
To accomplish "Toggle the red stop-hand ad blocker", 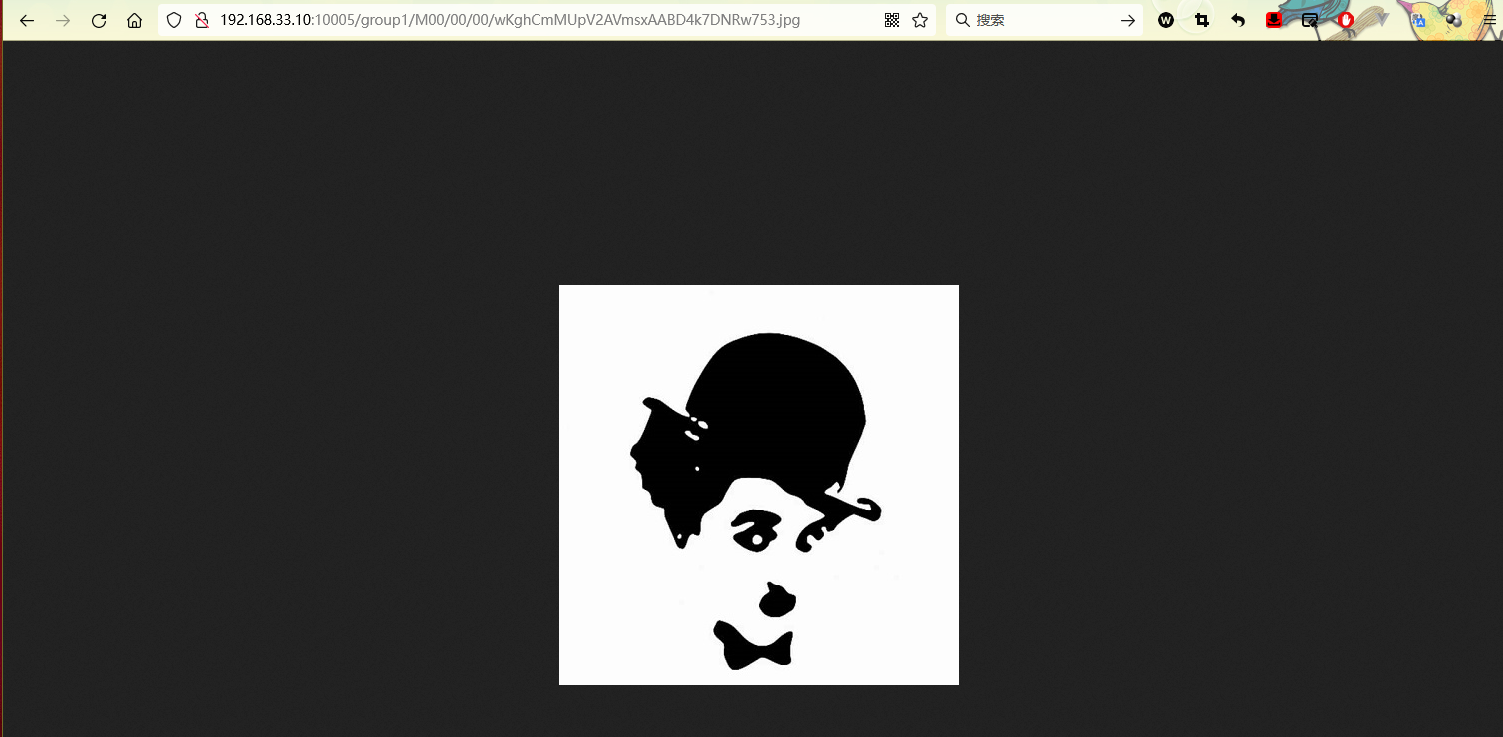I will pyautogui.click(x=1346, y=20).
